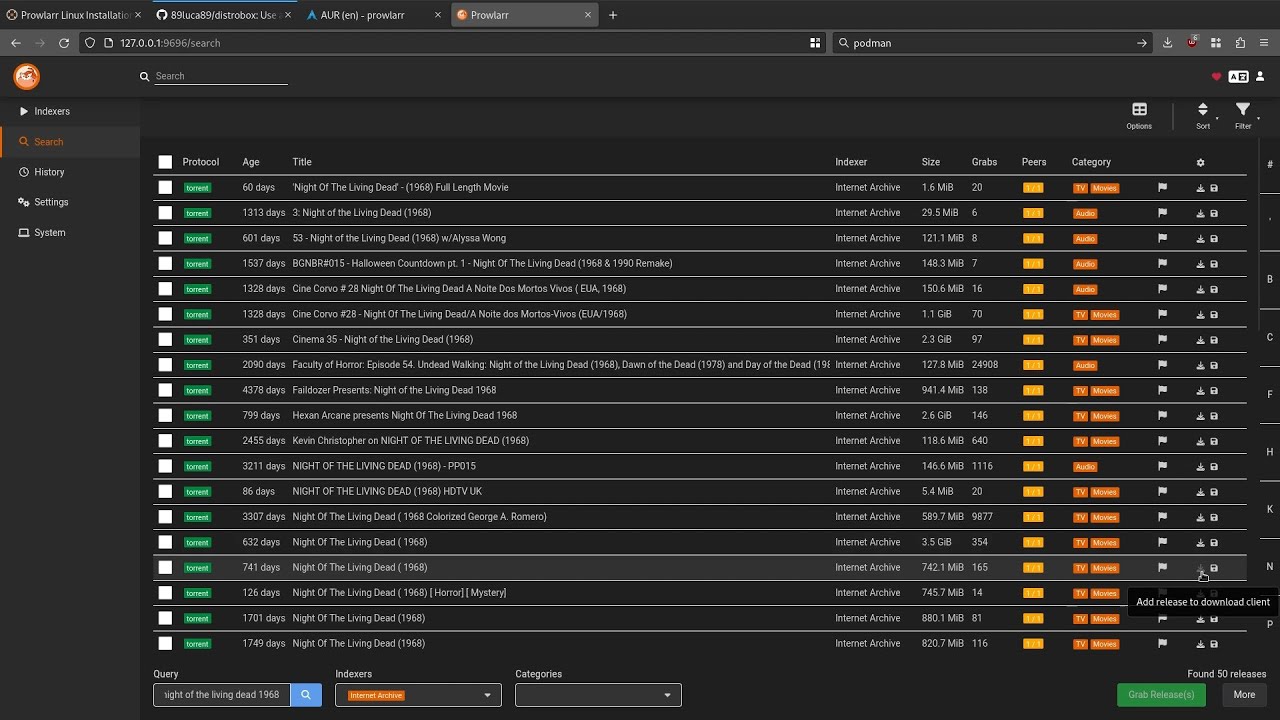The height and width of the screenshot is (720, 1280).
Task: Check the 'Full Length Movie' row checkbox
Action: (x=165, y=187)
